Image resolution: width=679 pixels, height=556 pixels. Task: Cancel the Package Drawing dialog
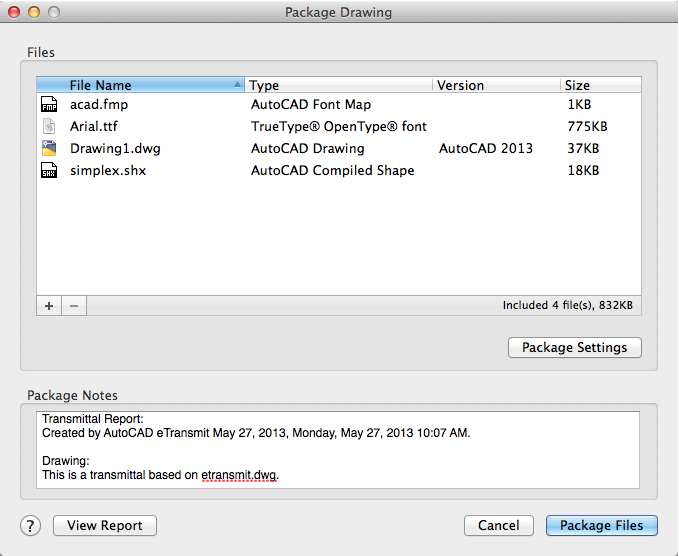click(x=498, y=526)
